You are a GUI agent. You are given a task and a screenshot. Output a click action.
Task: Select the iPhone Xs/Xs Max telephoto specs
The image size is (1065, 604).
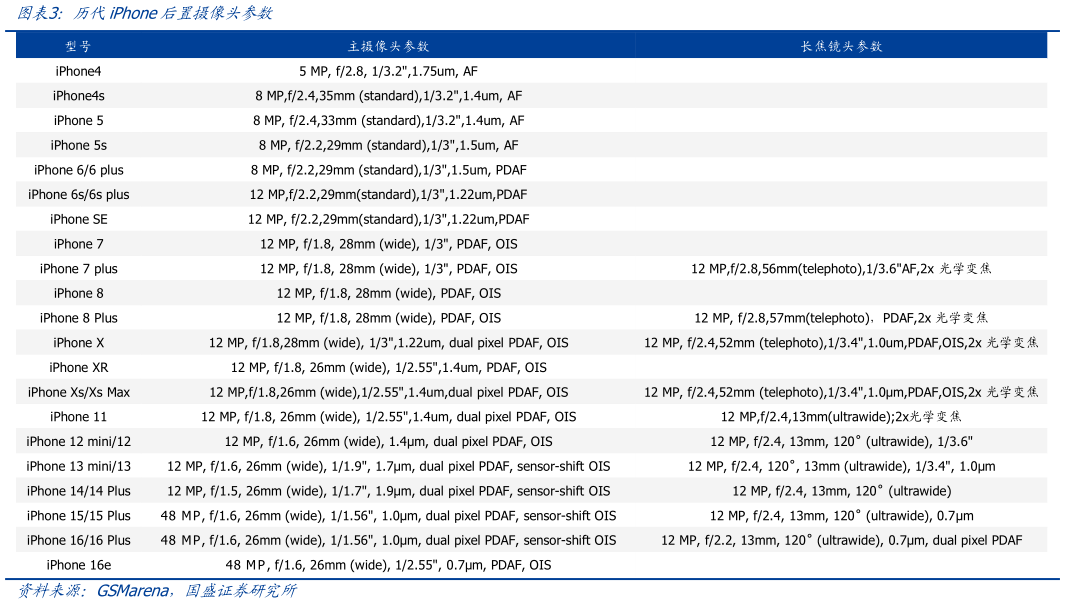tap(841, 392)
